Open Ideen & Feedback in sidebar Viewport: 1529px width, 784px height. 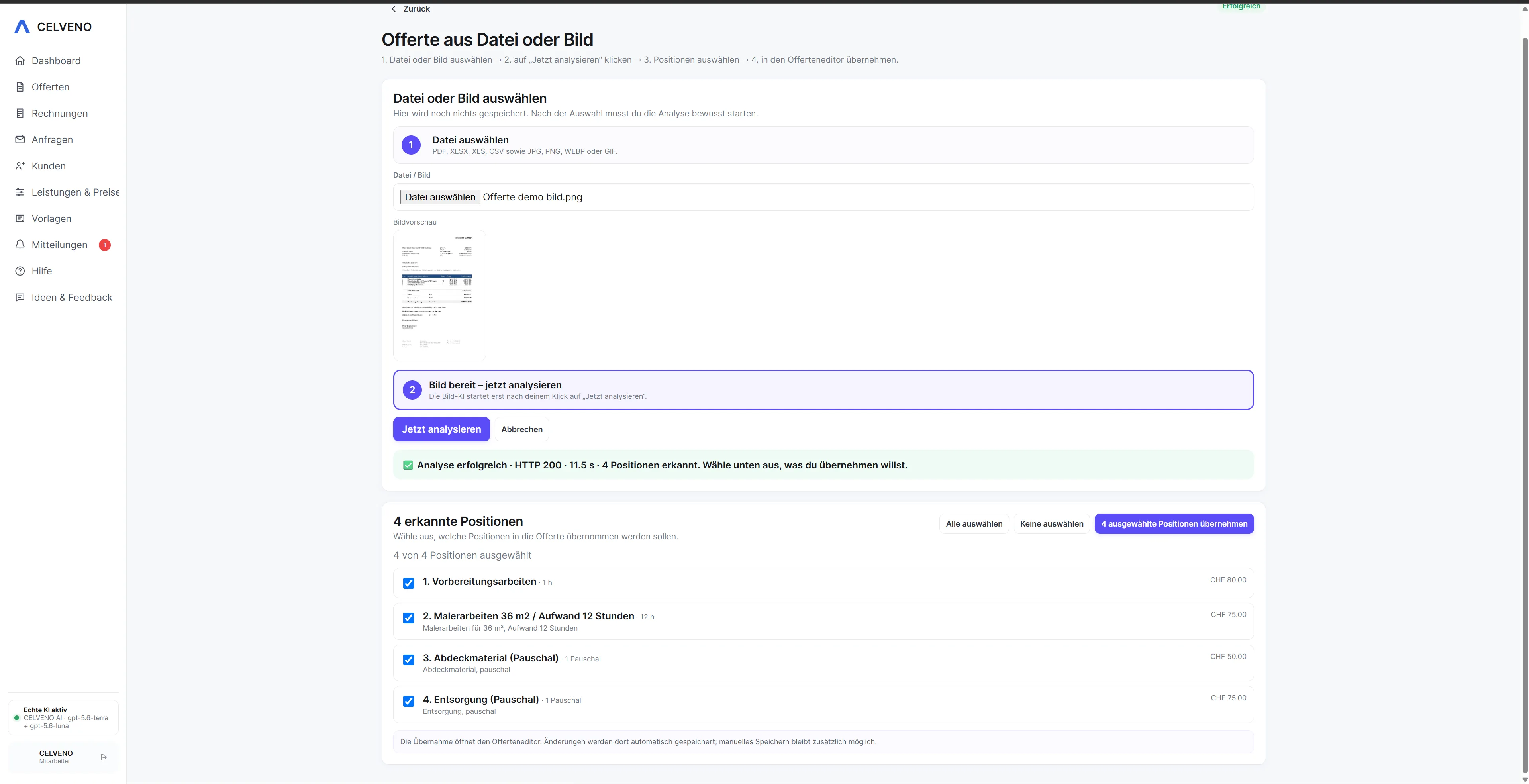coord(72,297)
